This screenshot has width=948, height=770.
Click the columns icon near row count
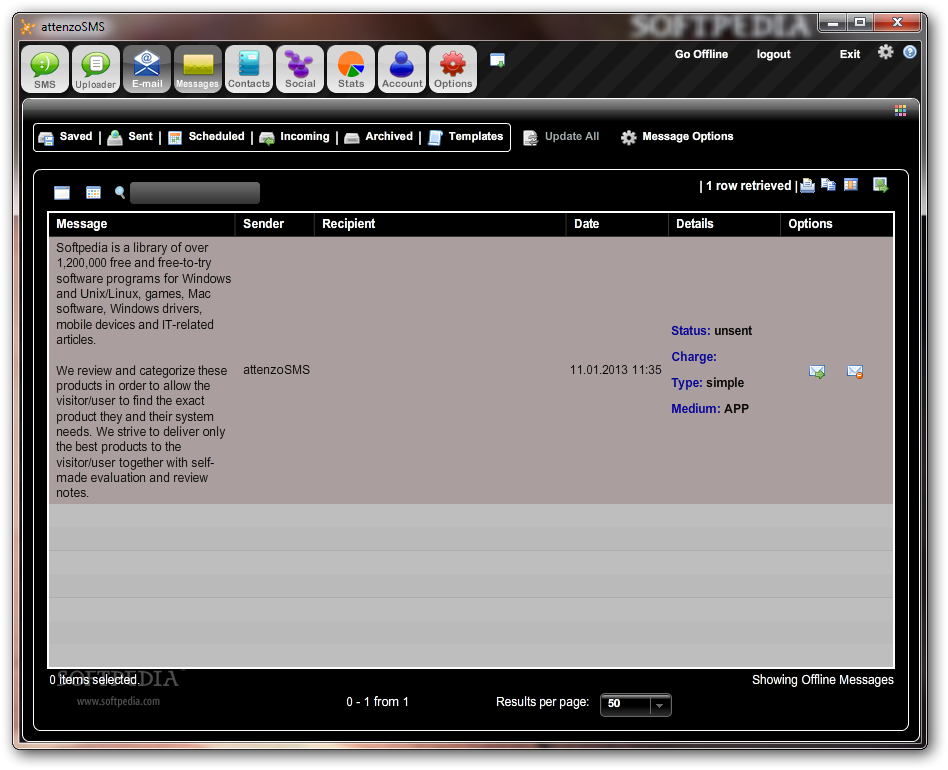coord(851,185)
